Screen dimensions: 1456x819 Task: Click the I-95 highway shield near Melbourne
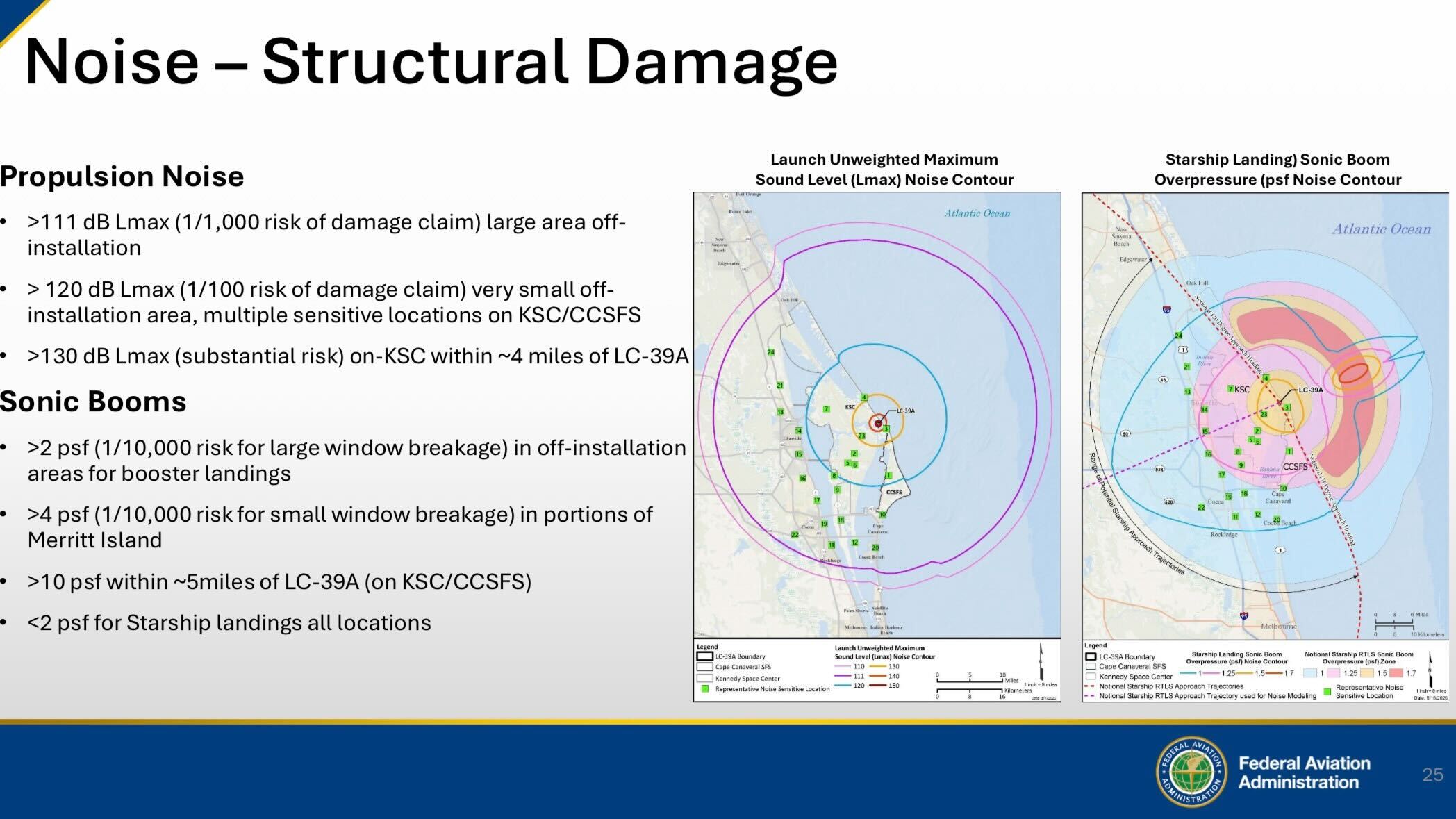[x=1244, y=615]
